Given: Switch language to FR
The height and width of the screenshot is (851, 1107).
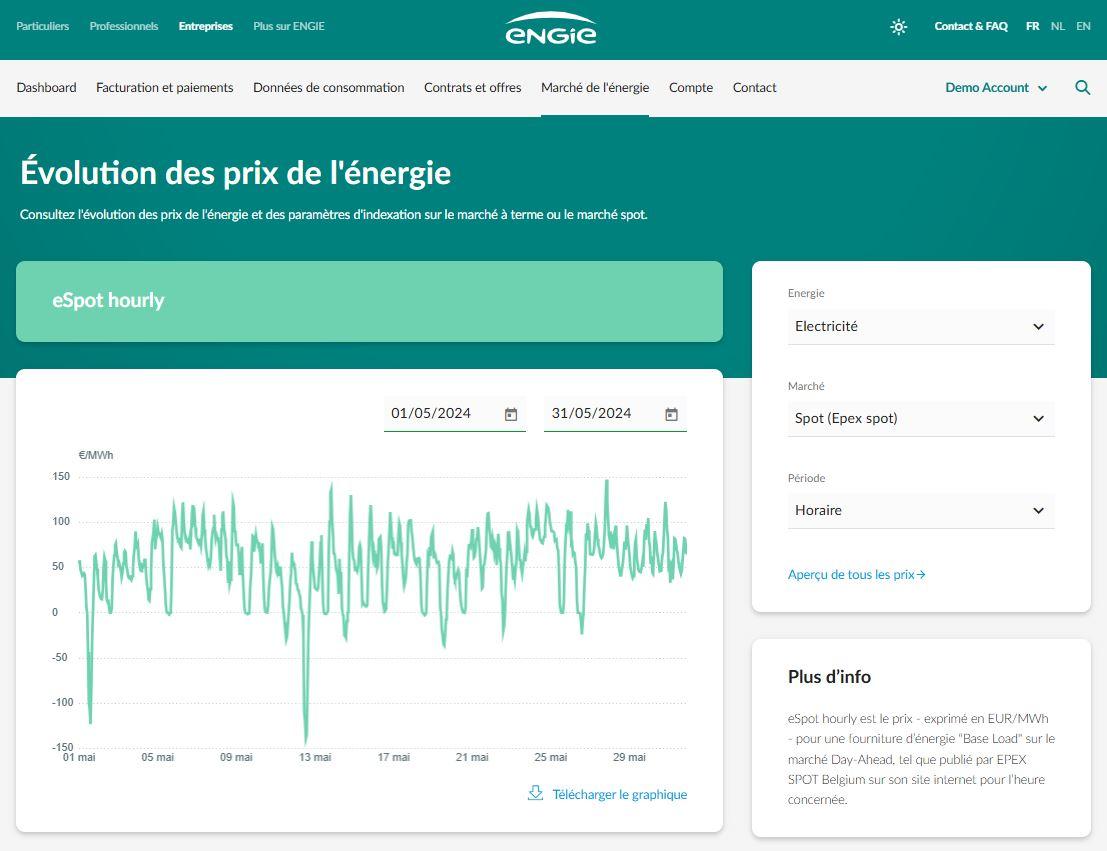Looking at the screenshot, I should coord(1032,26).
